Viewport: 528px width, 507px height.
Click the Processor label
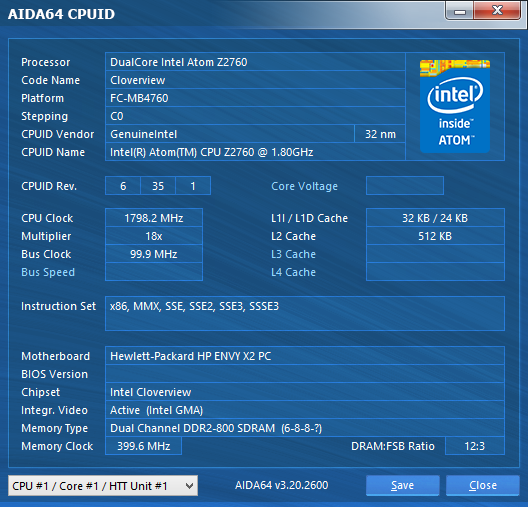[x=45, y=62]
